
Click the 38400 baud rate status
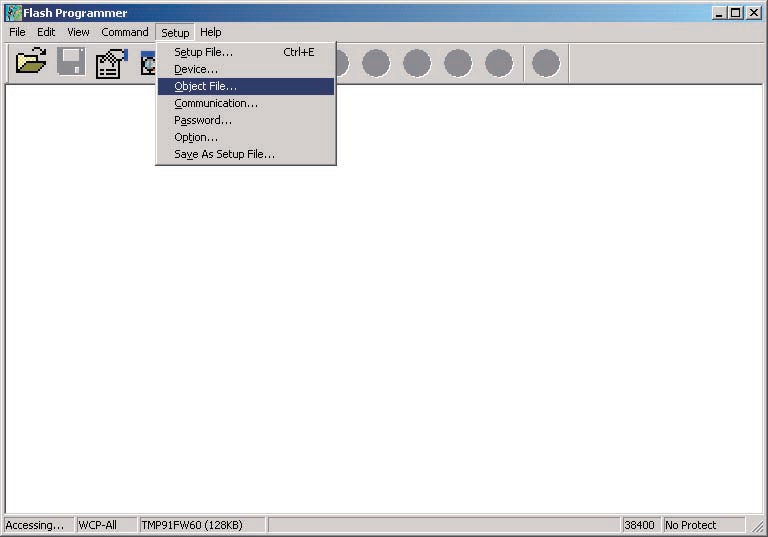point(639,525)
